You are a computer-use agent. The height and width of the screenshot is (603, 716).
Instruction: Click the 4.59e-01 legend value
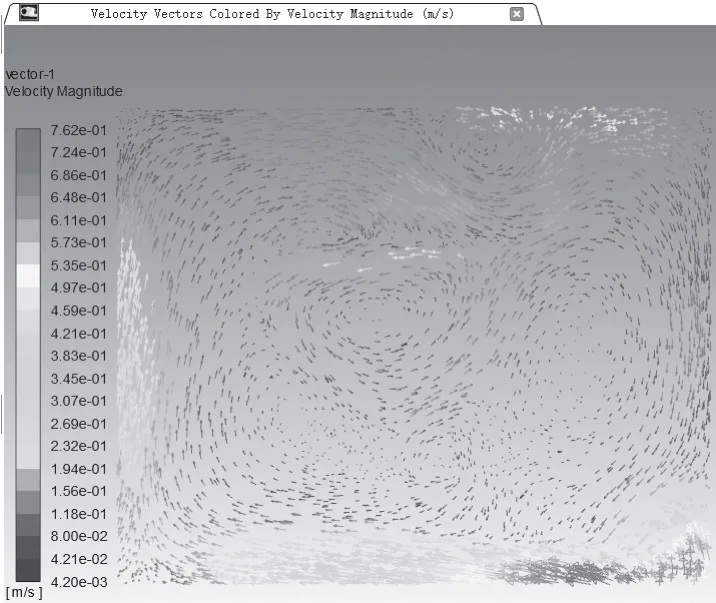[79, 311]
